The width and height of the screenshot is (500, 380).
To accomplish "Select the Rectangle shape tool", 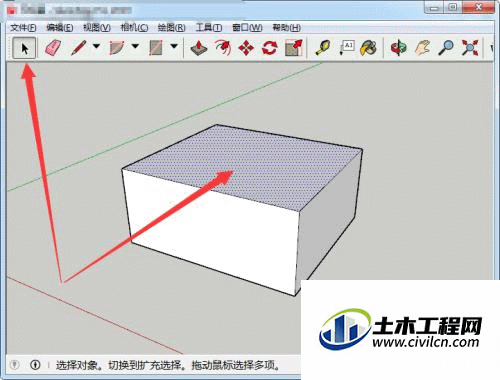I will (156, 48).
